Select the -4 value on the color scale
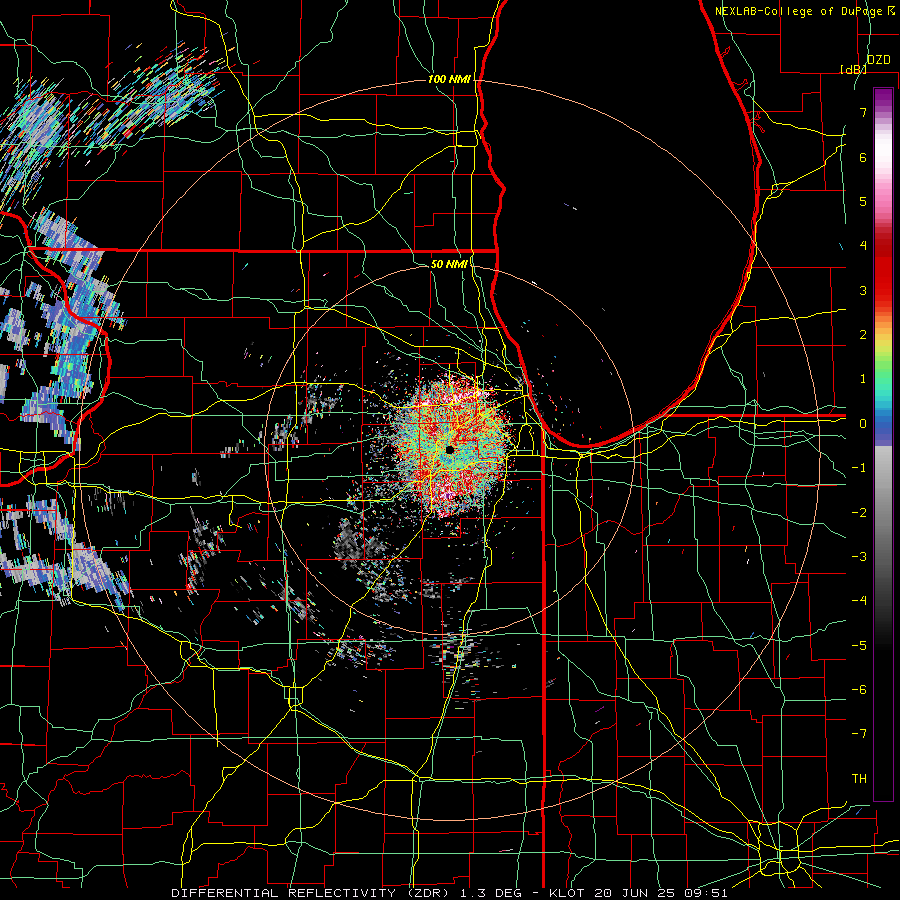Screen dimensions: 900x900 click(859, 601)
